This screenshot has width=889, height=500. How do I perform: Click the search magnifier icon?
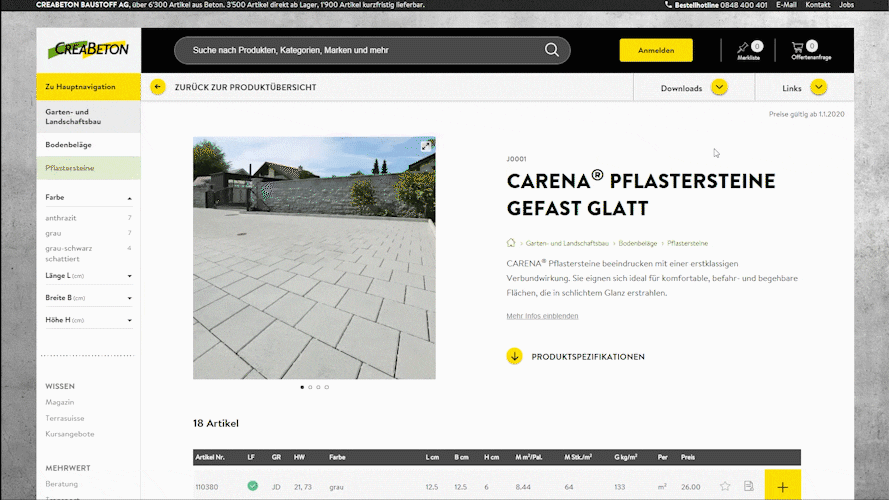[x=552, y=50]
